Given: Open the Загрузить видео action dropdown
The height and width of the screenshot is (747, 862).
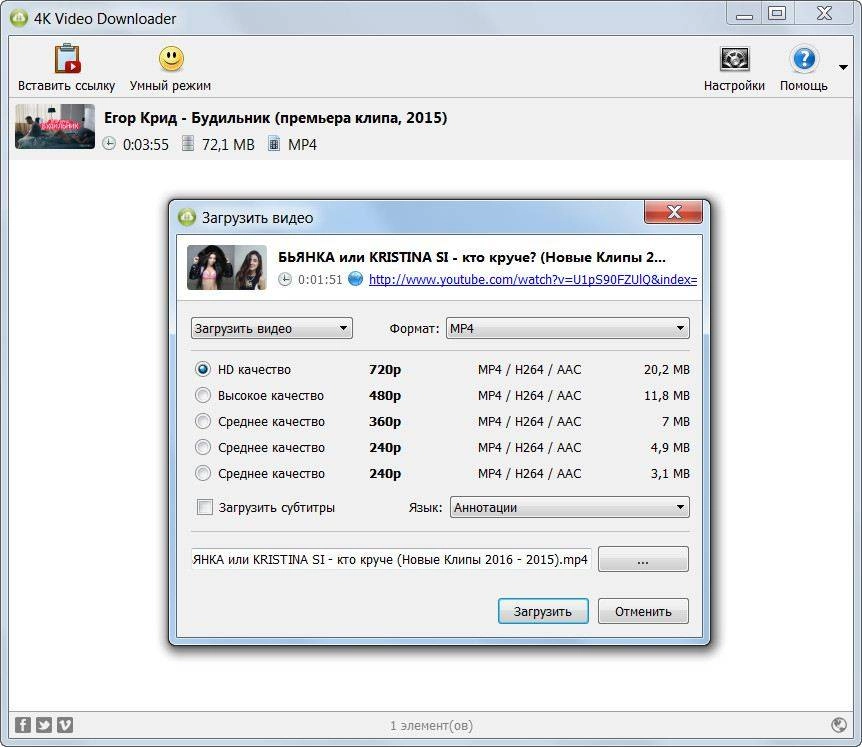Looking at the screenshot, I should click(x=272, y=328).
